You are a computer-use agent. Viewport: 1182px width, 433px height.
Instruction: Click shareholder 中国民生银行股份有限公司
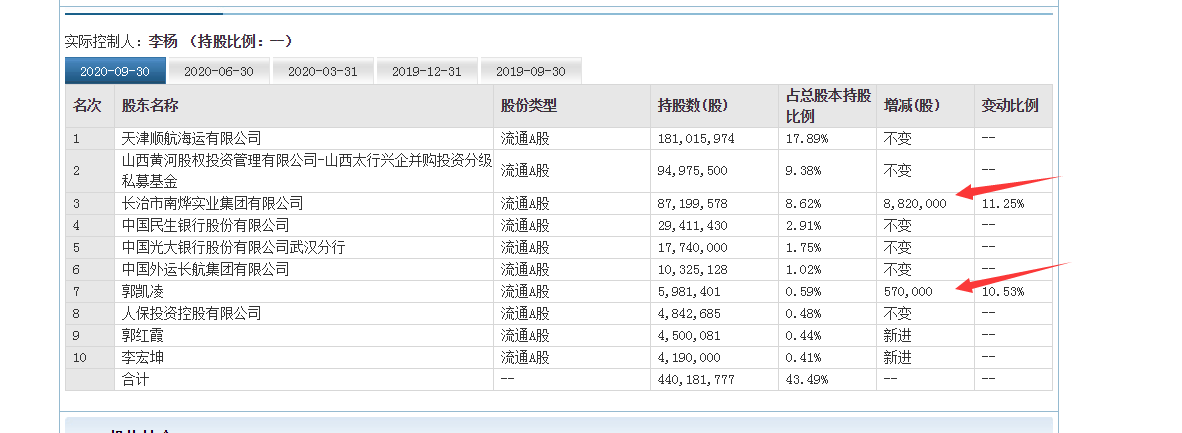click(205, 226)
